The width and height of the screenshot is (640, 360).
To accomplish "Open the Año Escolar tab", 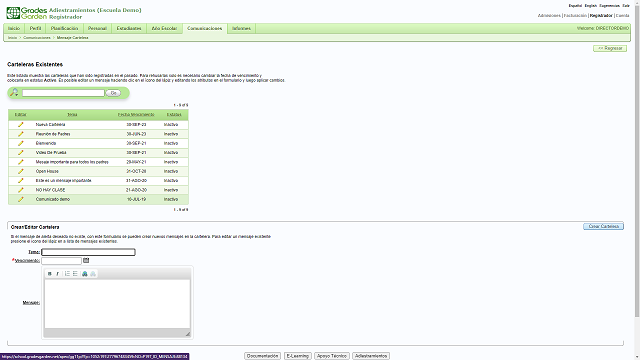I will (x=164, y=29).
